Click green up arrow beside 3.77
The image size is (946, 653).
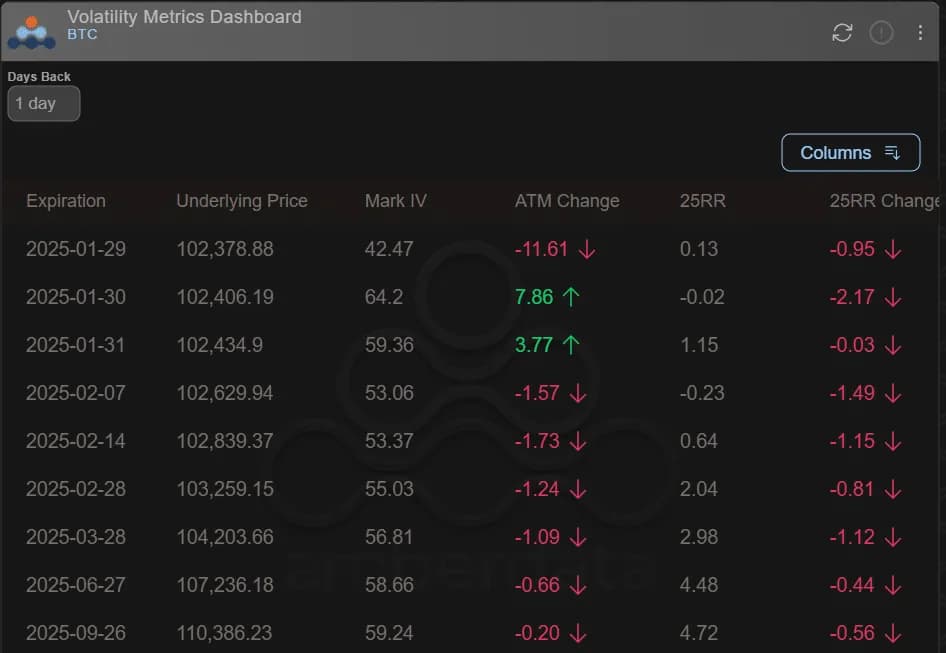(x=571, y=345)
